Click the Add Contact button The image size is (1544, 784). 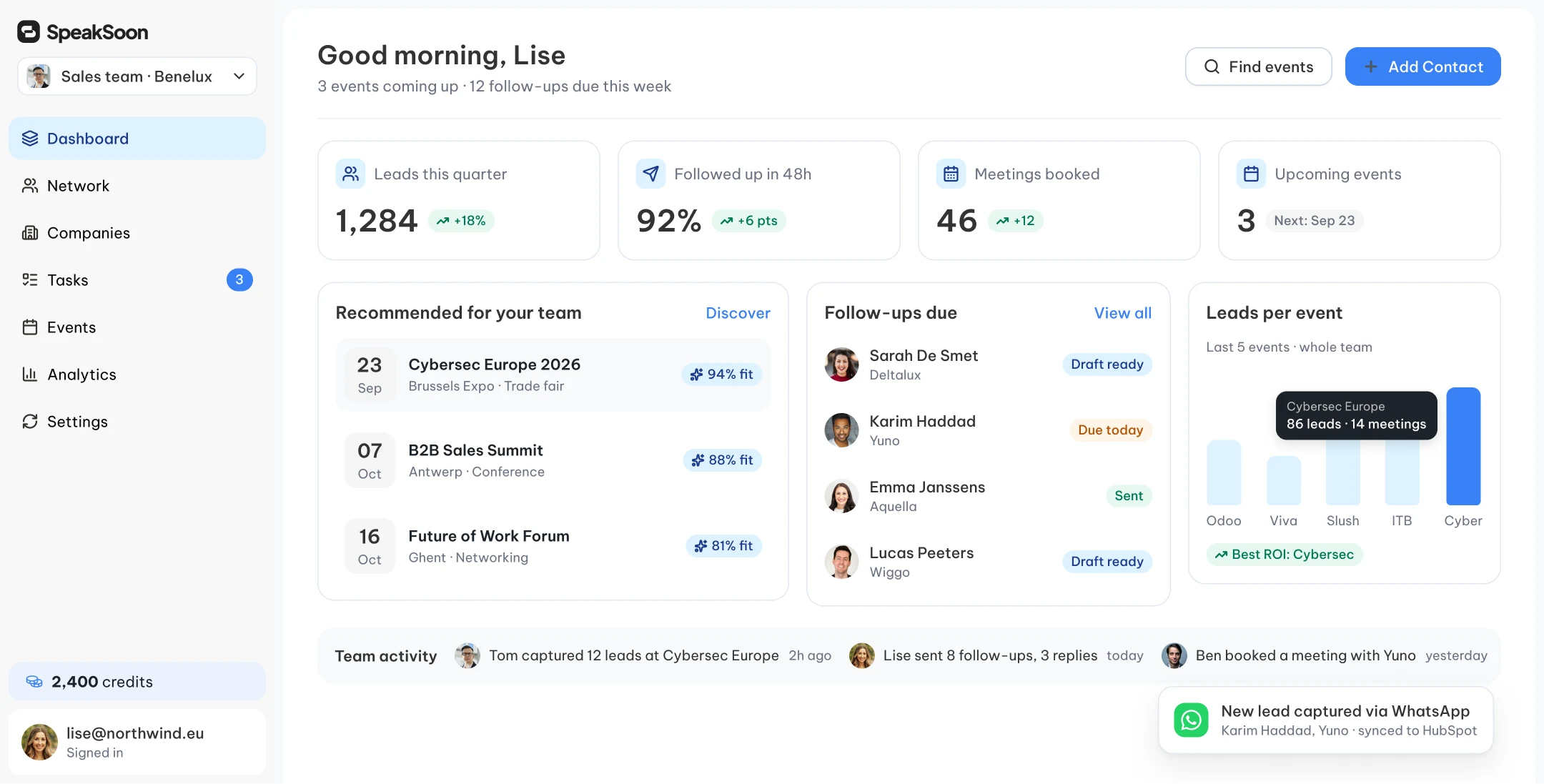1422,66
